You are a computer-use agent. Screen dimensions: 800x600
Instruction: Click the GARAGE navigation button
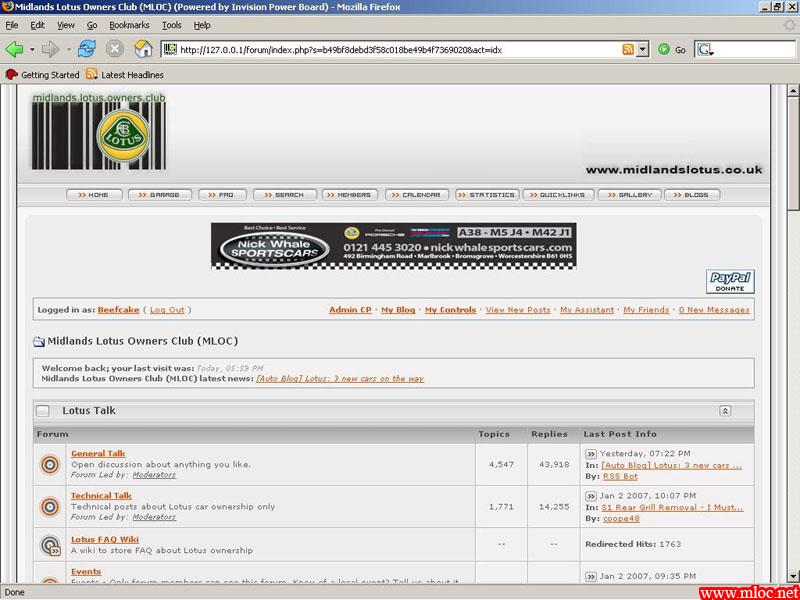click(160, 195)
